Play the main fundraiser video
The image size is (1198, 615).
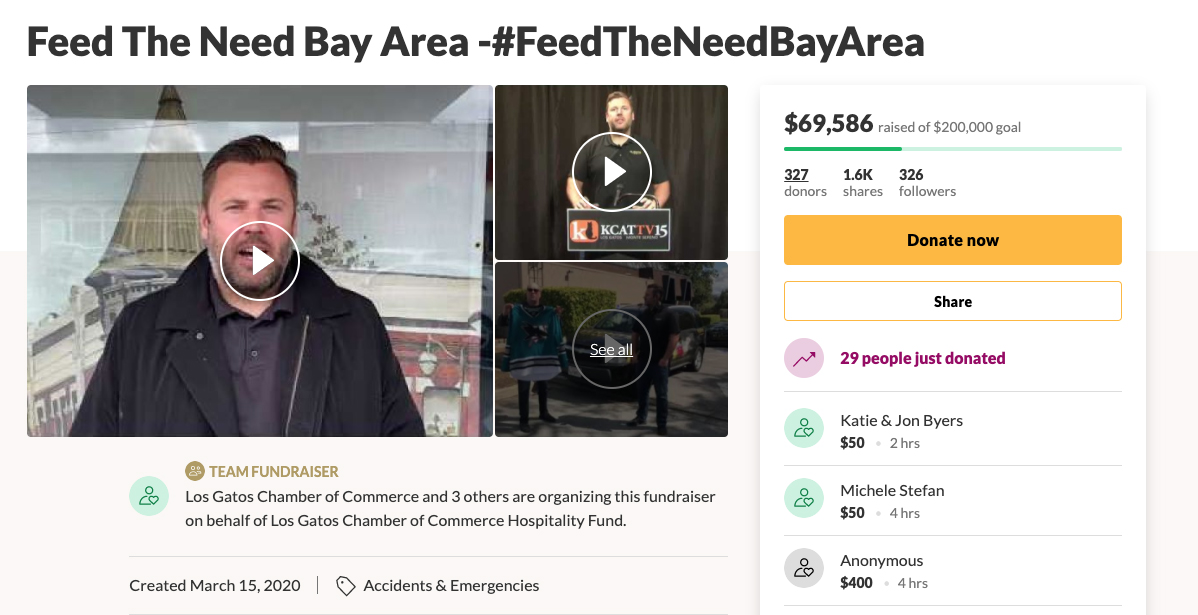pos(260,261)
